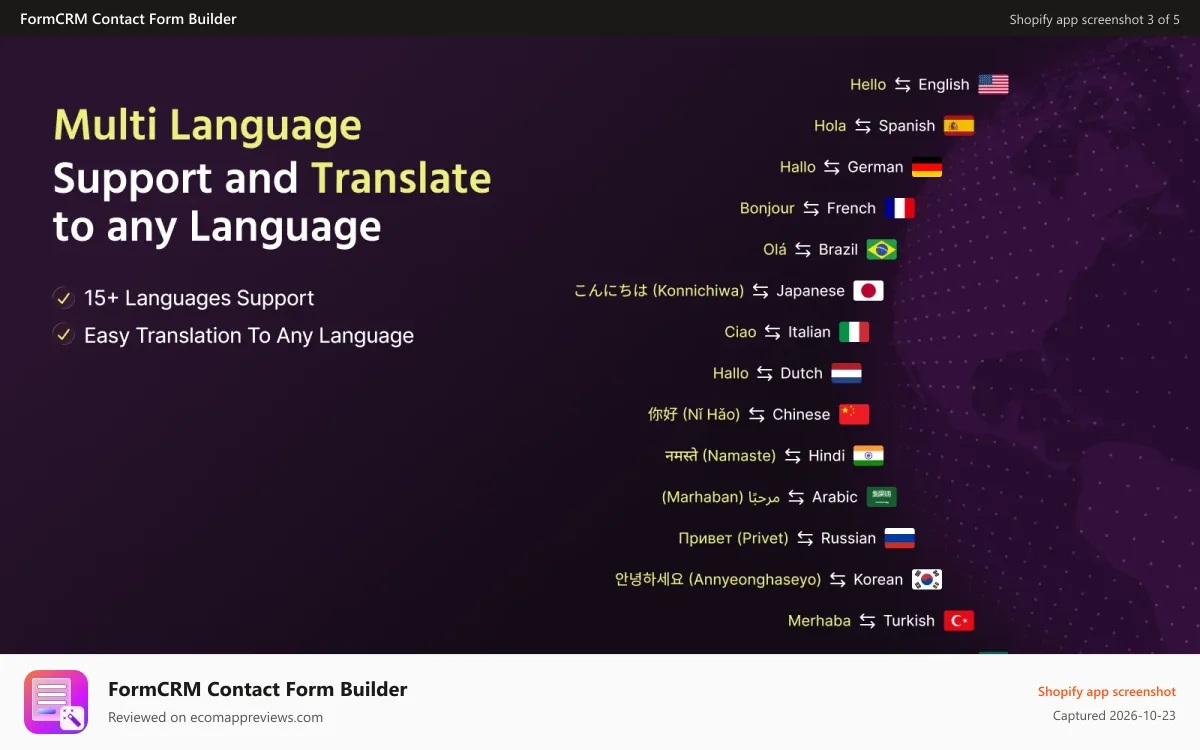The height and width of the screenshot is (750, 1200).
Task: Click the Korean language label
Action: pyautogui.click(x=878, y=579)
